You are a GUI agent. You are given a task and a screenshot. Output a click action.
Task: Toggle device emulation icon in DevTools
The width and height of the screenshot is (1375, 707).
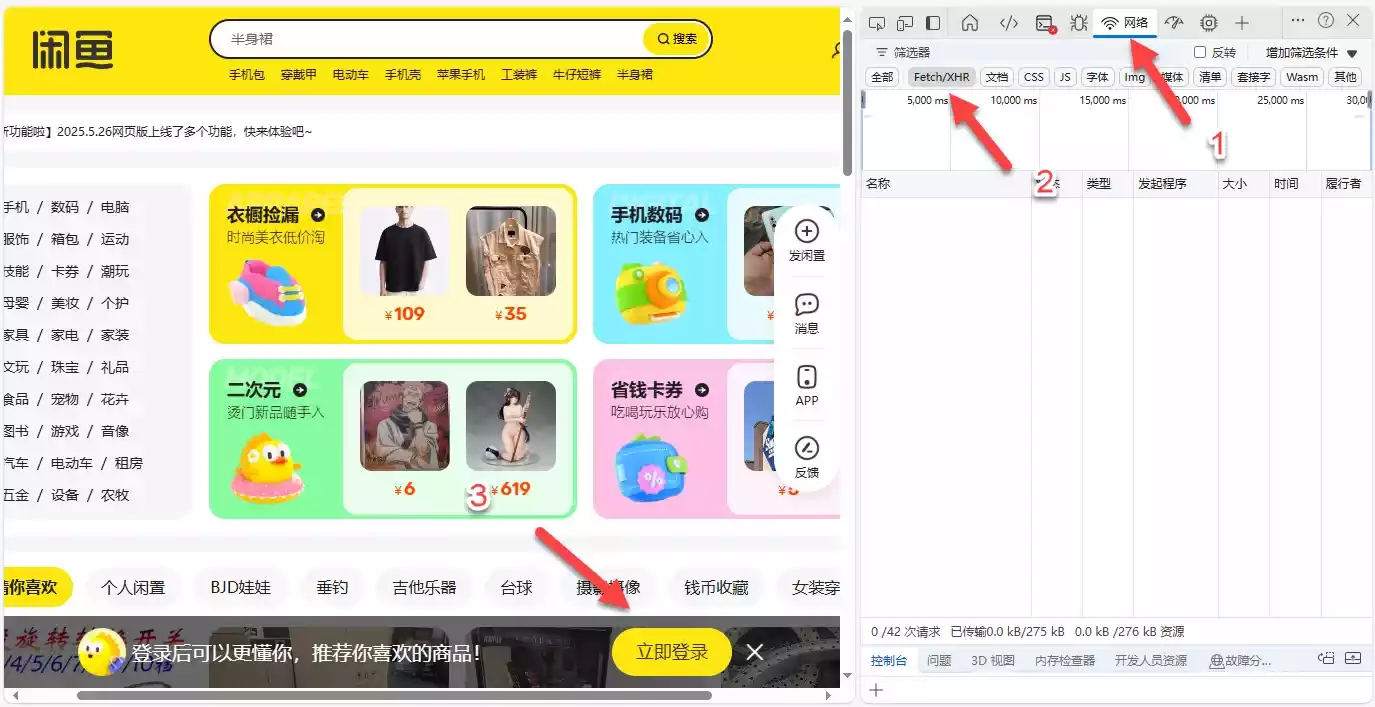[905, 23]
